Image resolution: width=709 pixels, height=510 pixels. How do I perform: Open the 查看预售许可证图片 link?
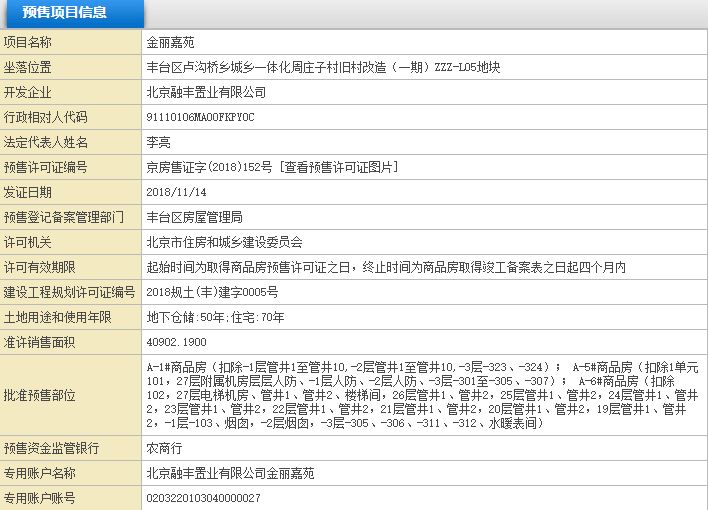(339, 167)
